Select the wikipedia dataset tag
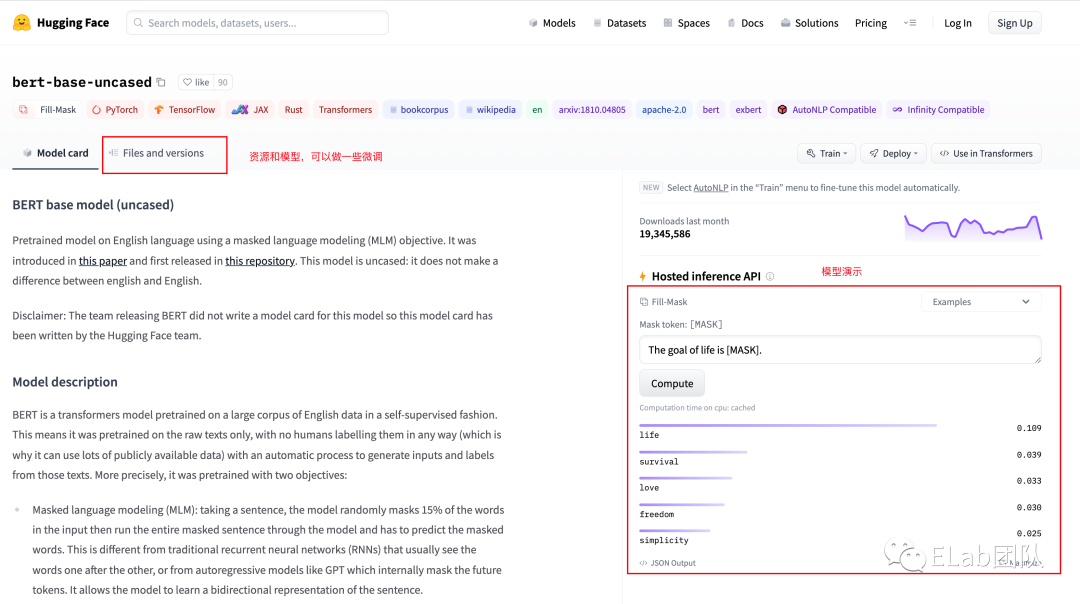The width and height of the screenshot is (1080, 604). (x=490, y=110)
